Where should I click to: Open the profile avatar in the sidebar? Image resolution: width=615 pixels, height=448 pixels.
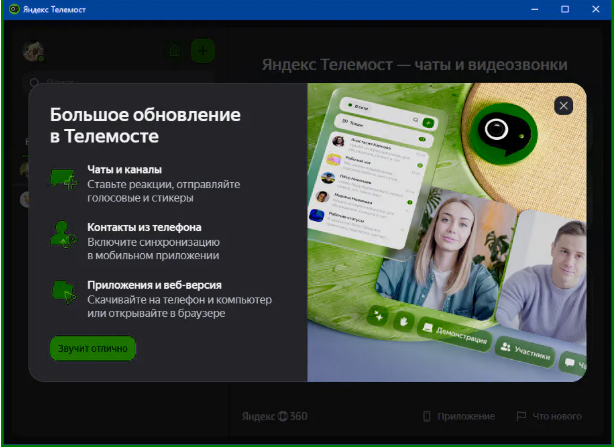coord(33,51)
